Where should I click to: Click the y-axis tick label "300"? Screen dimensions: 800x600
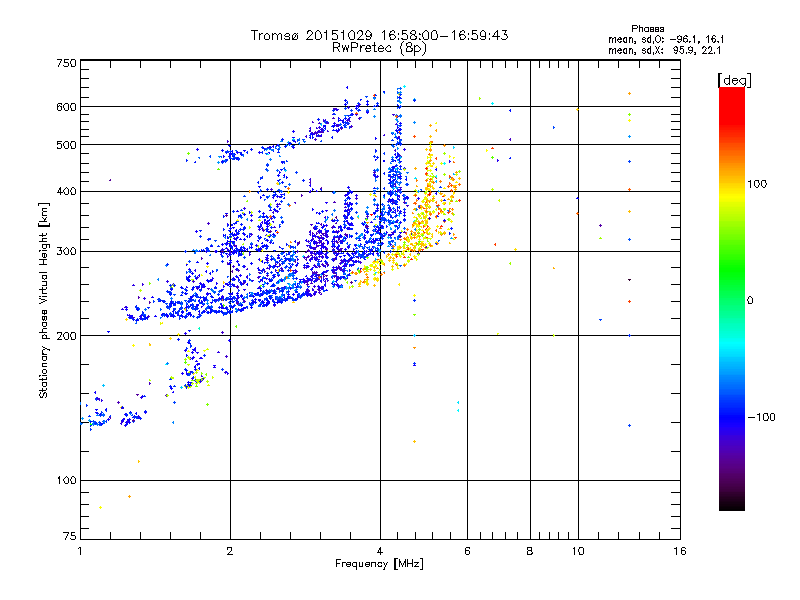click(x=67, y=252)
